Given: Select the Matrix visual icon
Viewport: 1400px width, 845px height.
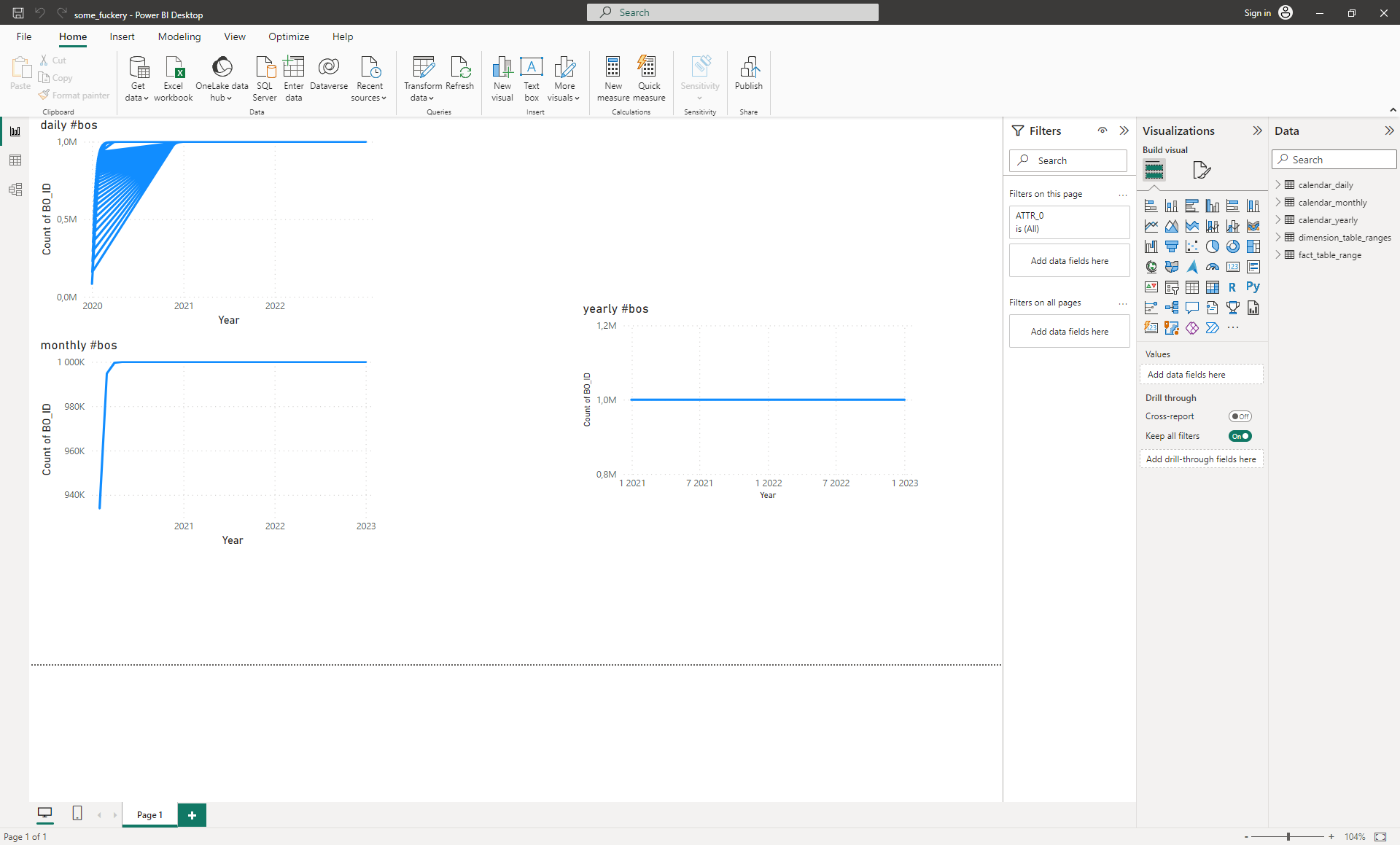Looking at the screenshot, I should (1212, 287).
